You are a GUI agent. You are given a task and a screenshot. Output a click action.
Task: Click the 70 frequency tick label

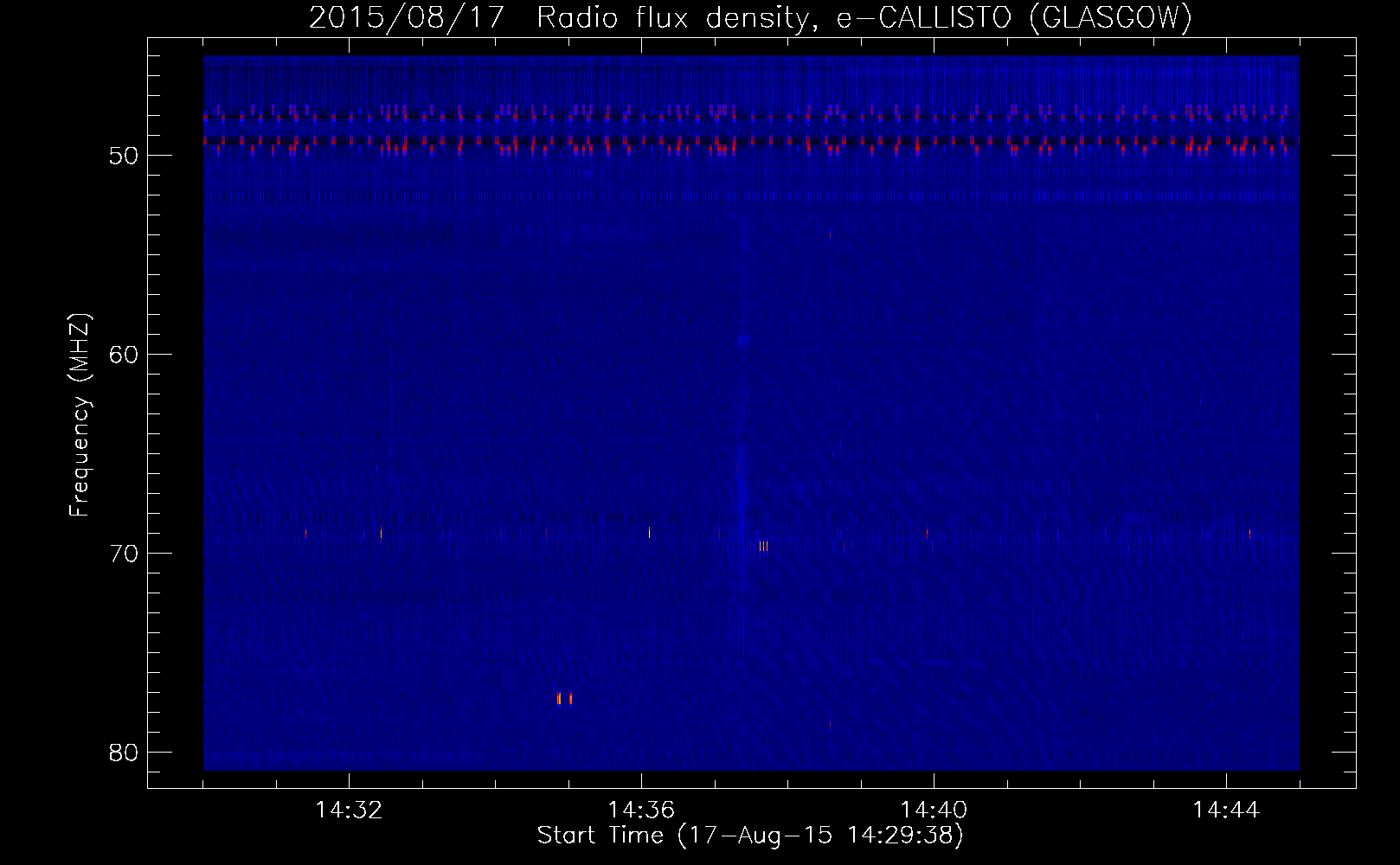pyautogui.click(x=125, y=554)
